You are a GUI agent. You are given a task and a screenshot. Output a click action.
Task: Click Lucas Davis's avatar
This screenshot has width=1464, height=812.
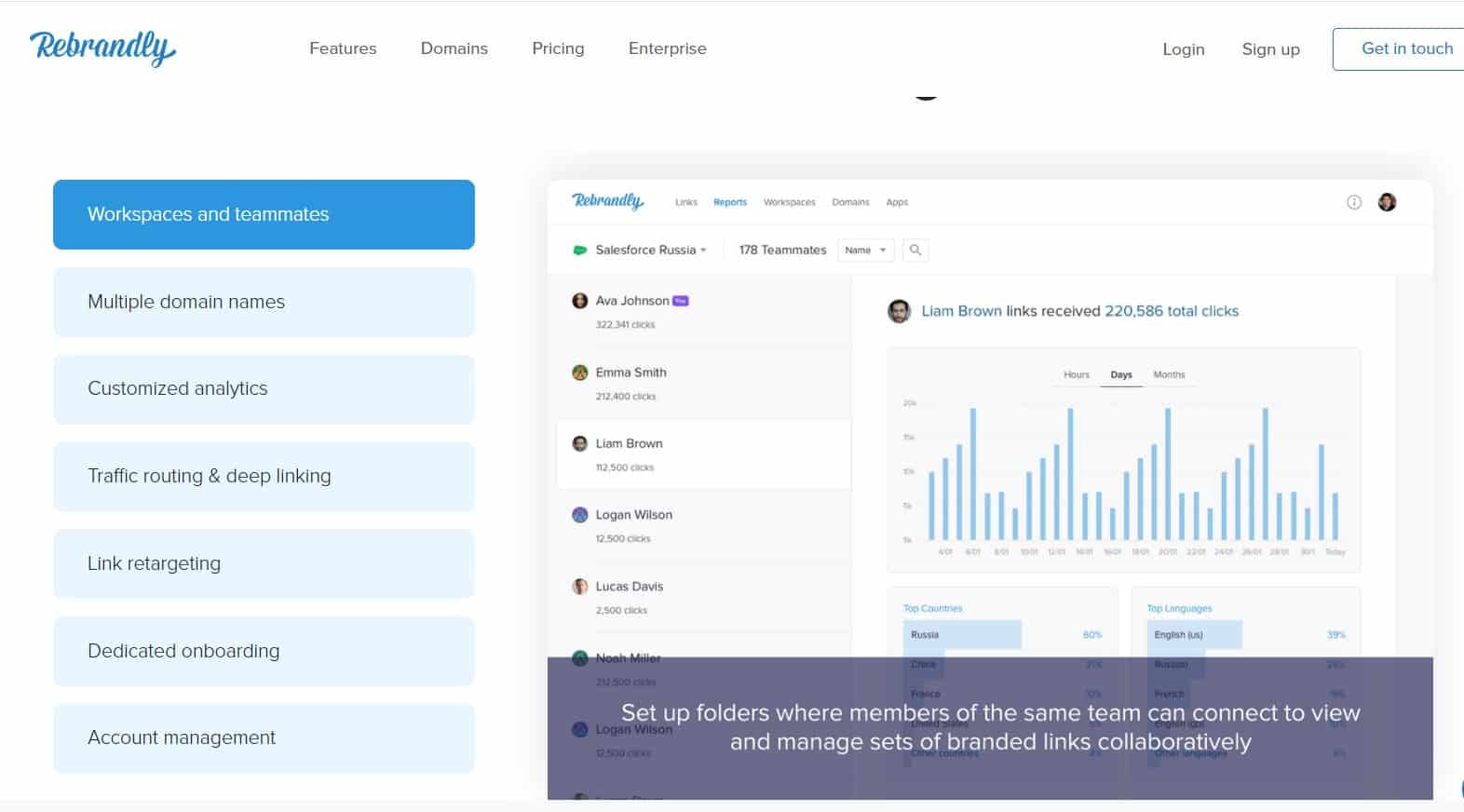[579, 587]
